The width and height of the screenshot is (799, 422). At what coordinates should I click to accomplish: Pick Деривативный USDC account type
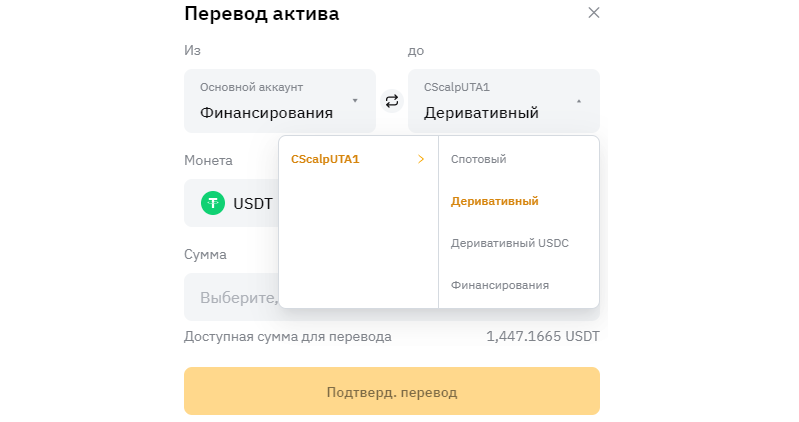[510, 243]
